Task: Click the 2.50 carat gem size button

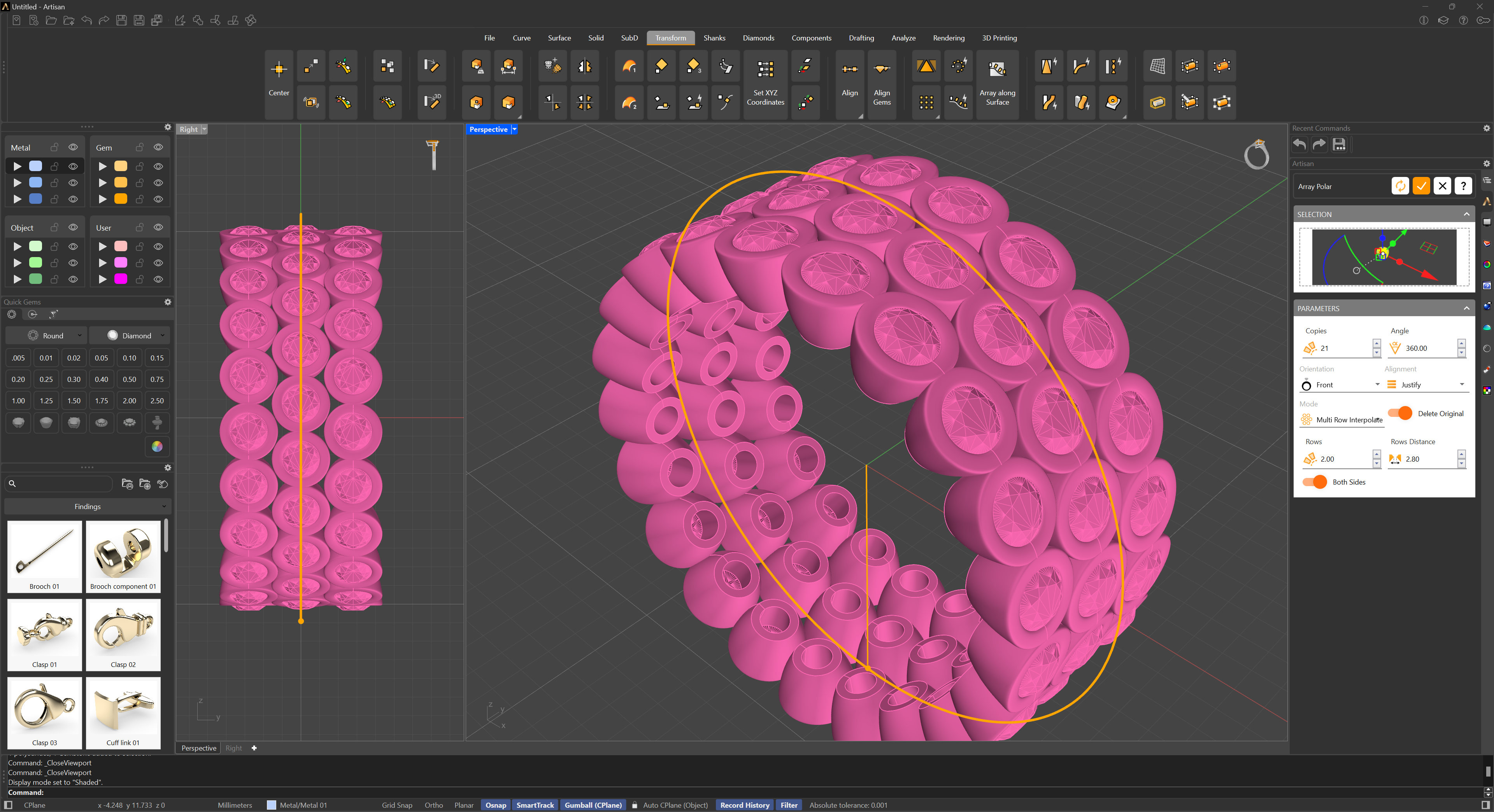Action: (x=157, y=401)
